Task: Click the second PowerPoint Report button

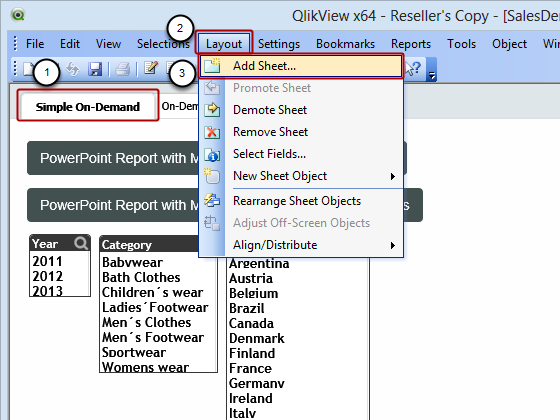Action: click(x=113, y=205)
